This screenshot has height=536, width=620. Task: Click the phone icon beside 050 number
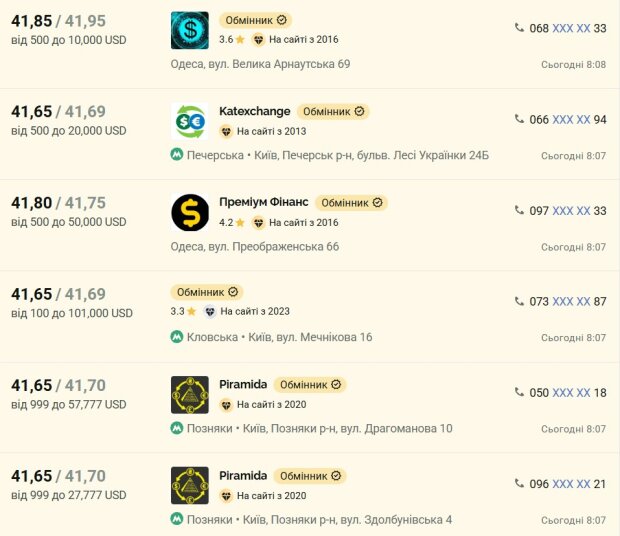(519, 392)
